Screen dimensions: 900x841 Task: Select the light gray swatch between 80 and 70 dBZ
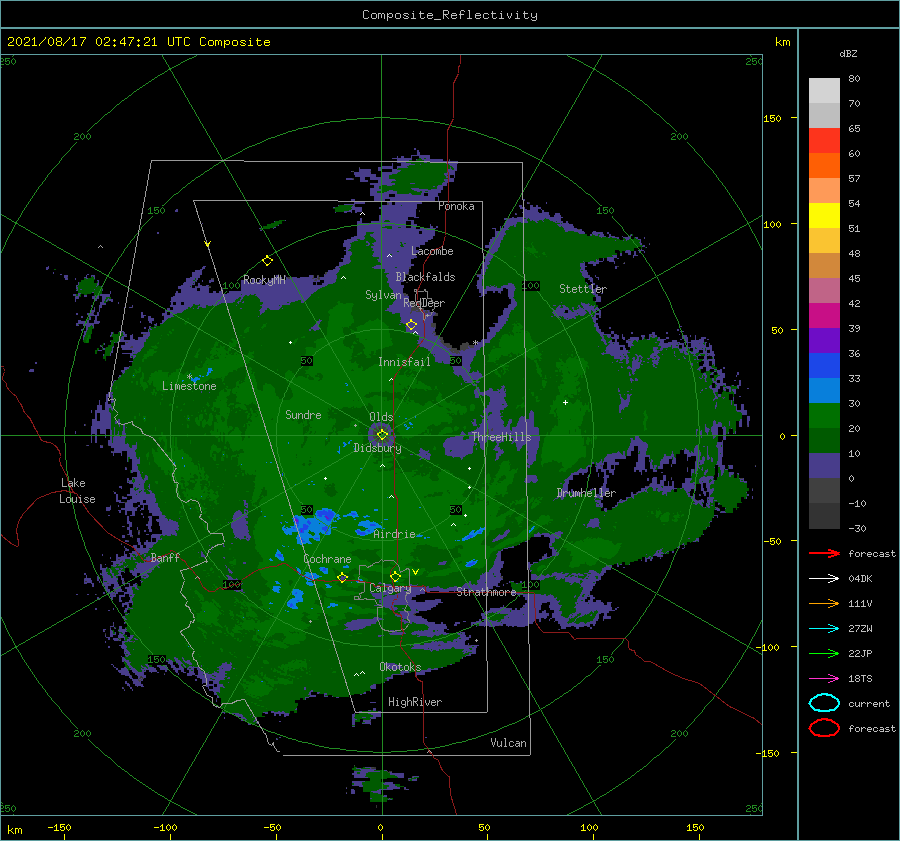824,91
